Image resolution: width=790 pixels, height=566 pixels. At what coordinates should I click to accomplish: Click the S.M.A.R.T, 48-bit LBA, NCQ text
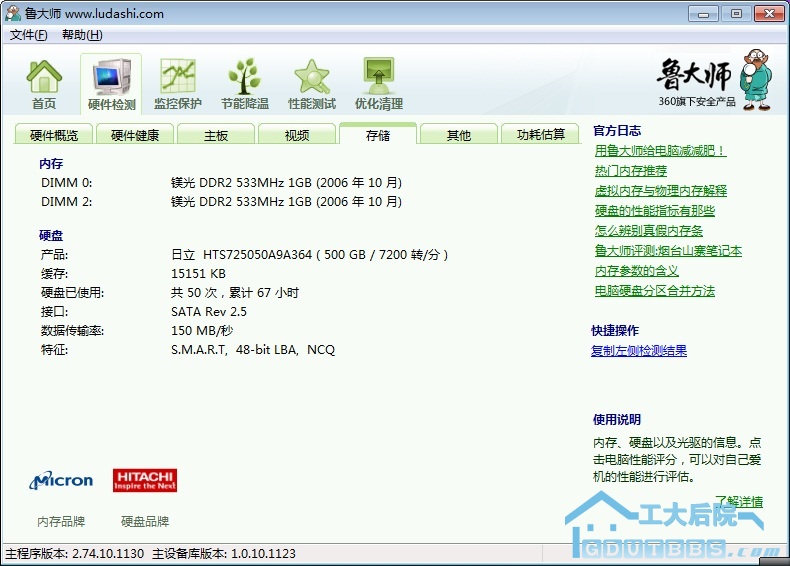tap(252, 350)
